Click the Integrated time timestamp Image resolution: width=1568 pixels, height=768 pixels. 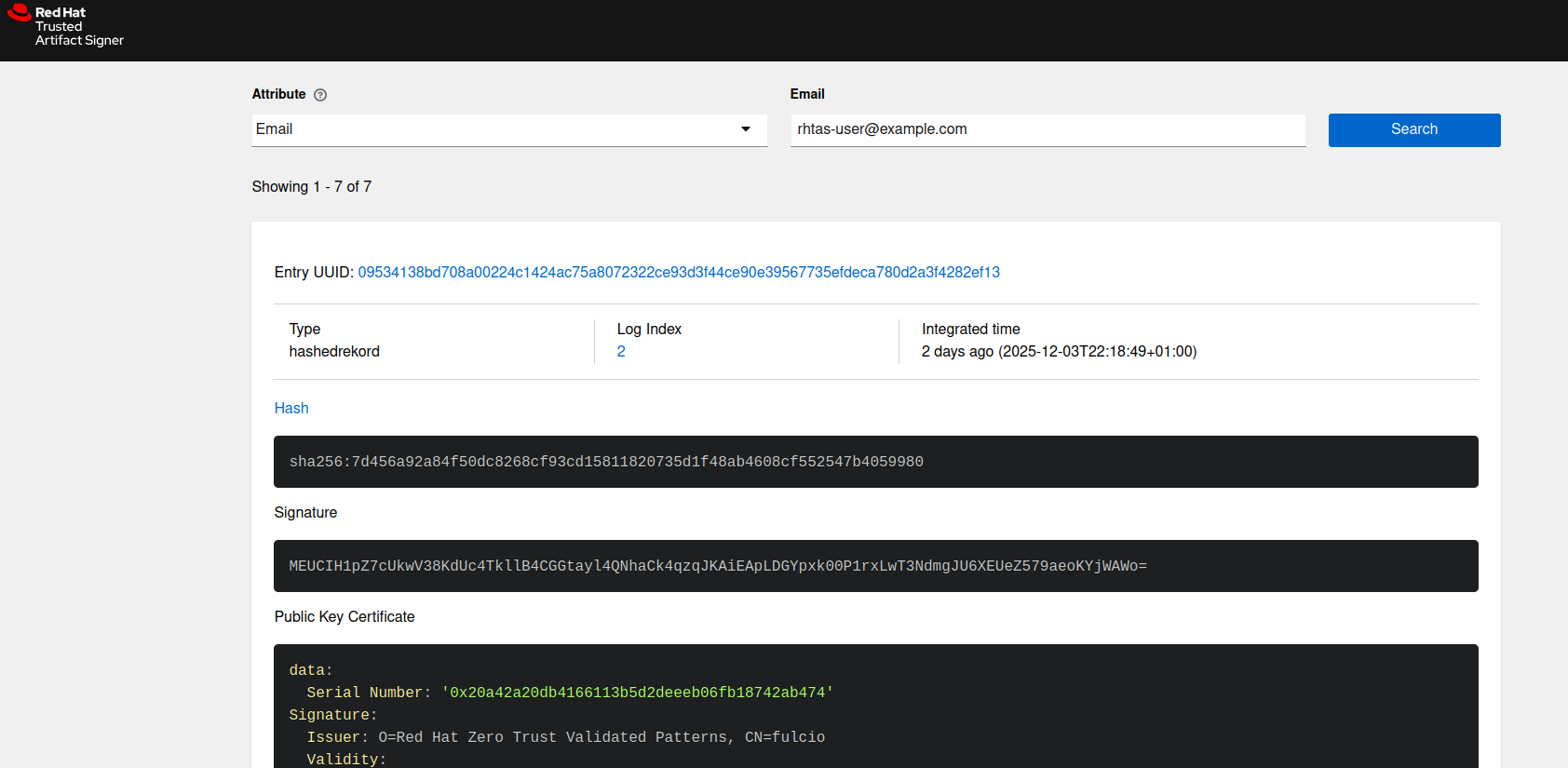(x=1059, y=352)
